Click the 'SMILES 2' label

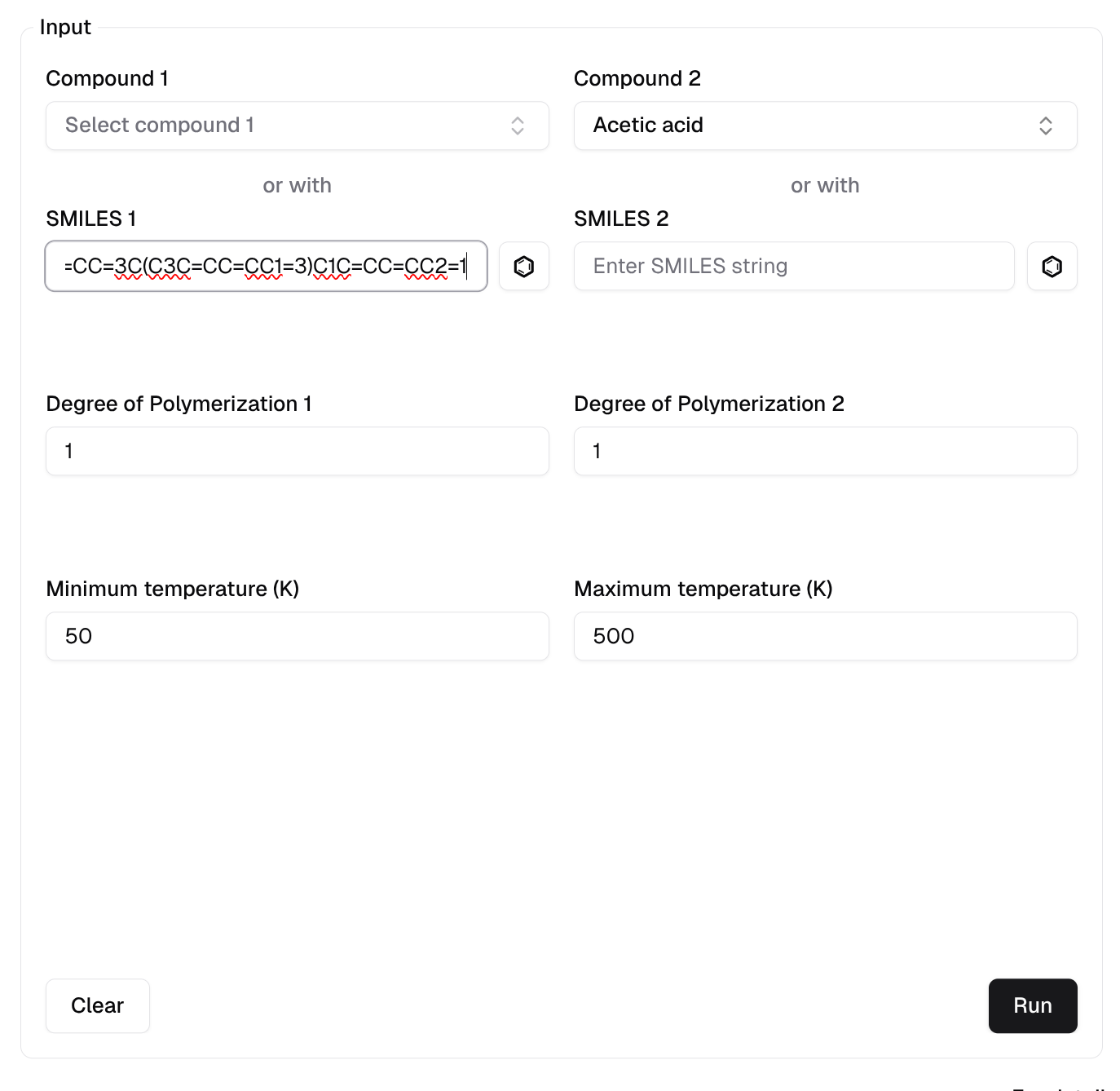pyautogui.click(x=620, y=219)
